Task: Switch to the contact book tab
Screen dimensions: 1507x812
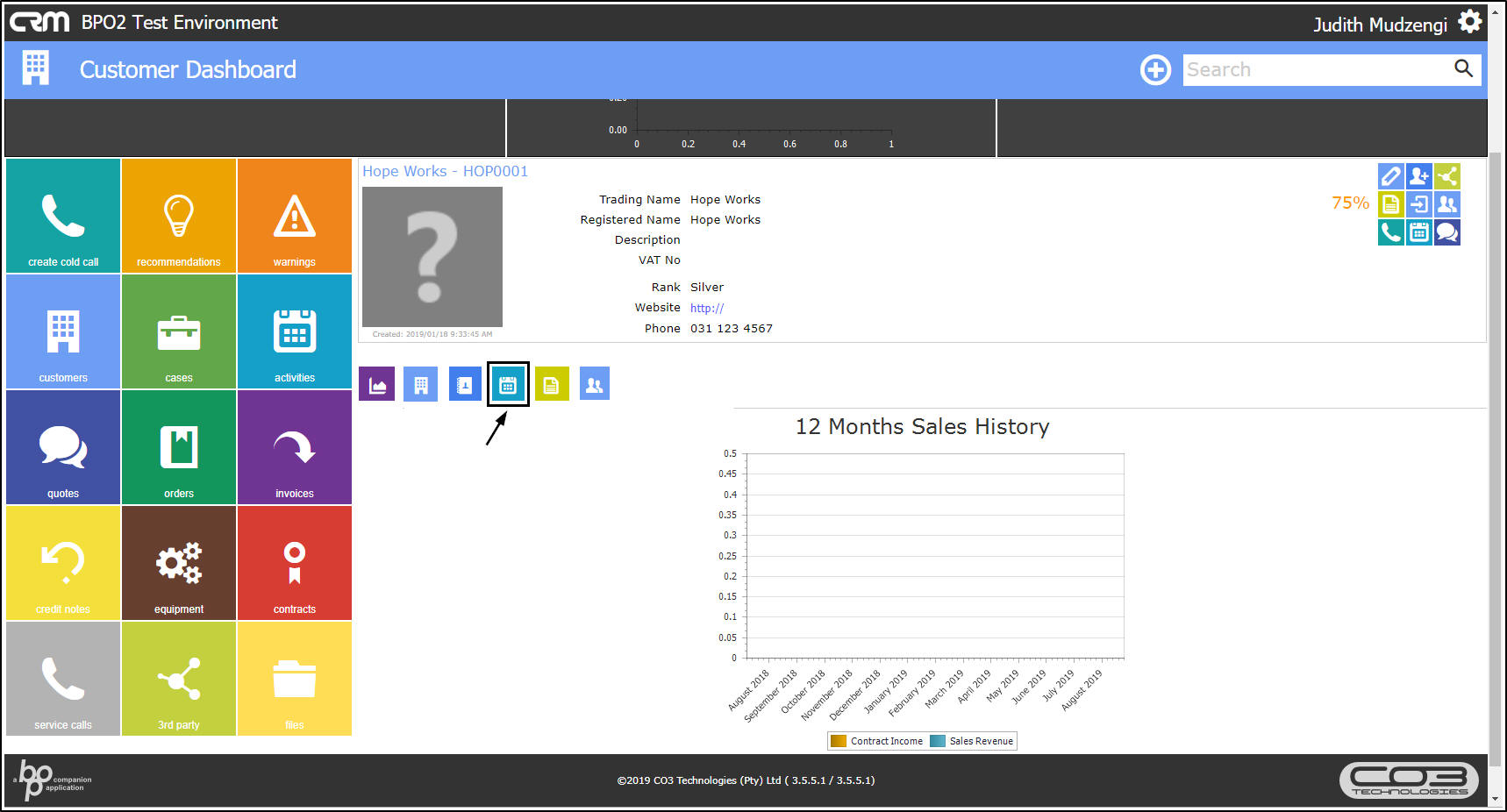Action: click(465, 384)
